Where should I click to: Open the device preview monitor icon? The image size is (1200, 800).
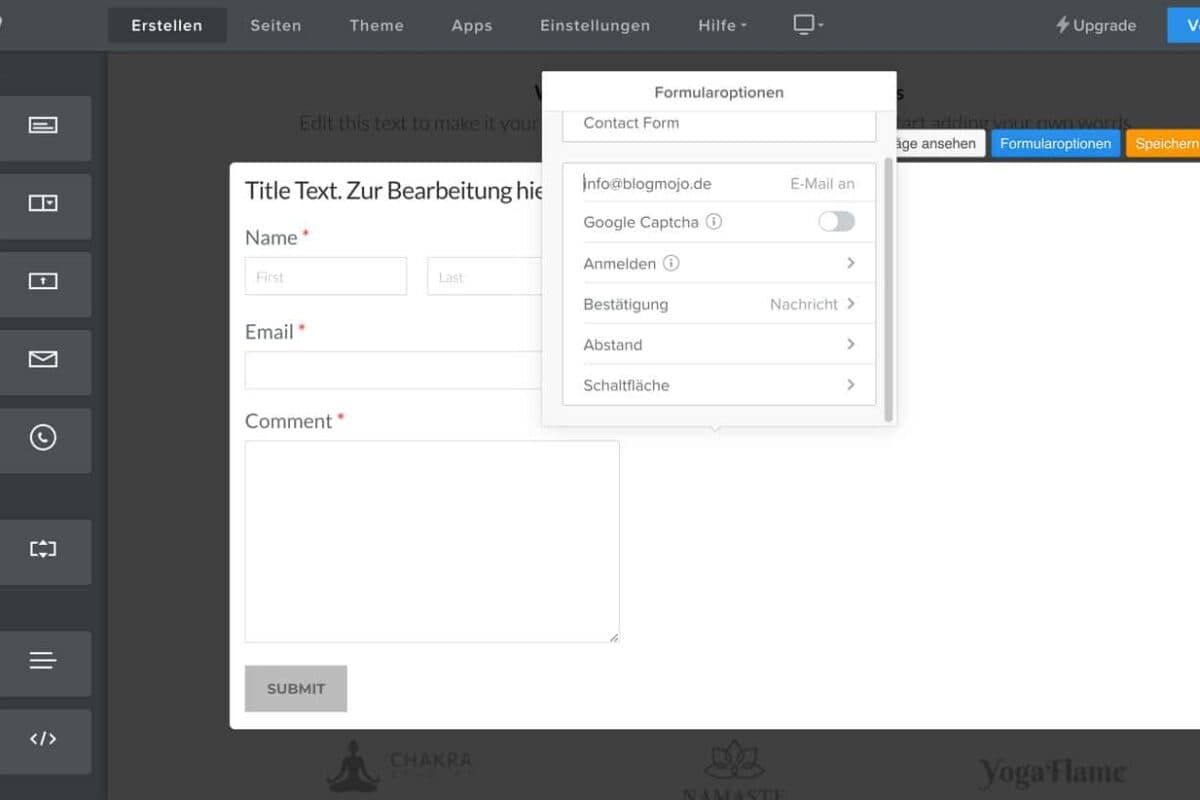click(x=805, y=25)
